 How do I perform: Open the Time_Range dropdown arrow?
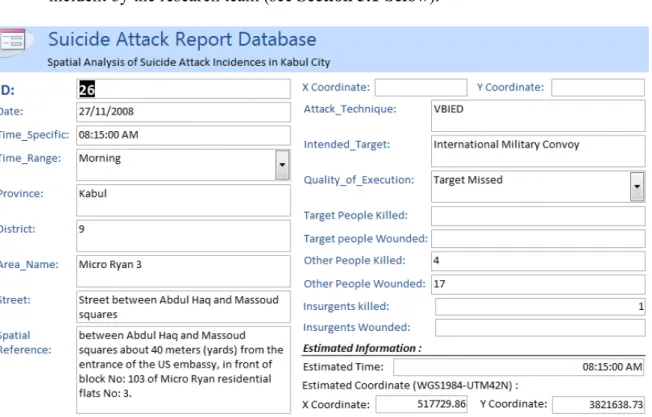(x=282, y=165)
